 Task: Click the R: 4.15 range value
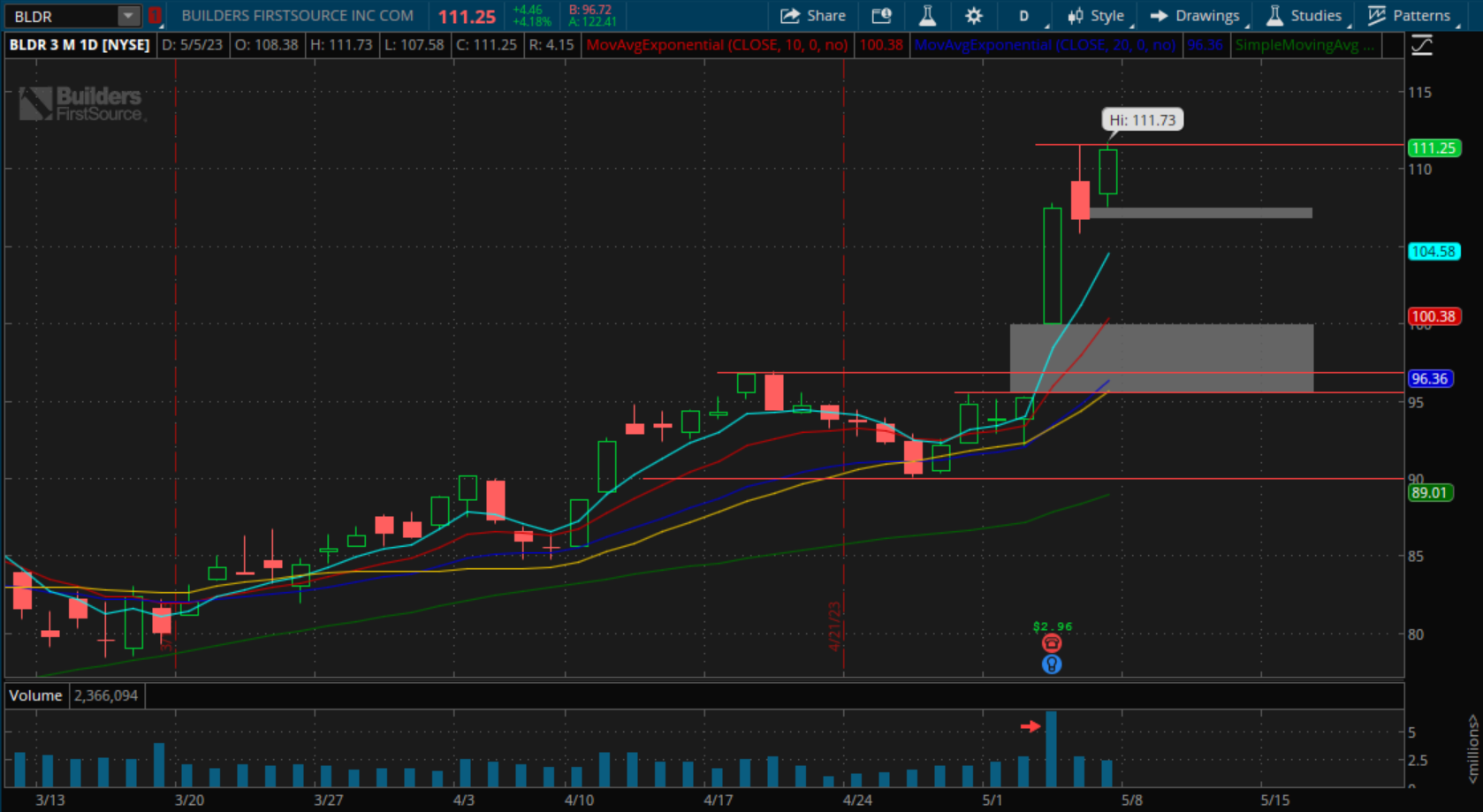(551, 44)
